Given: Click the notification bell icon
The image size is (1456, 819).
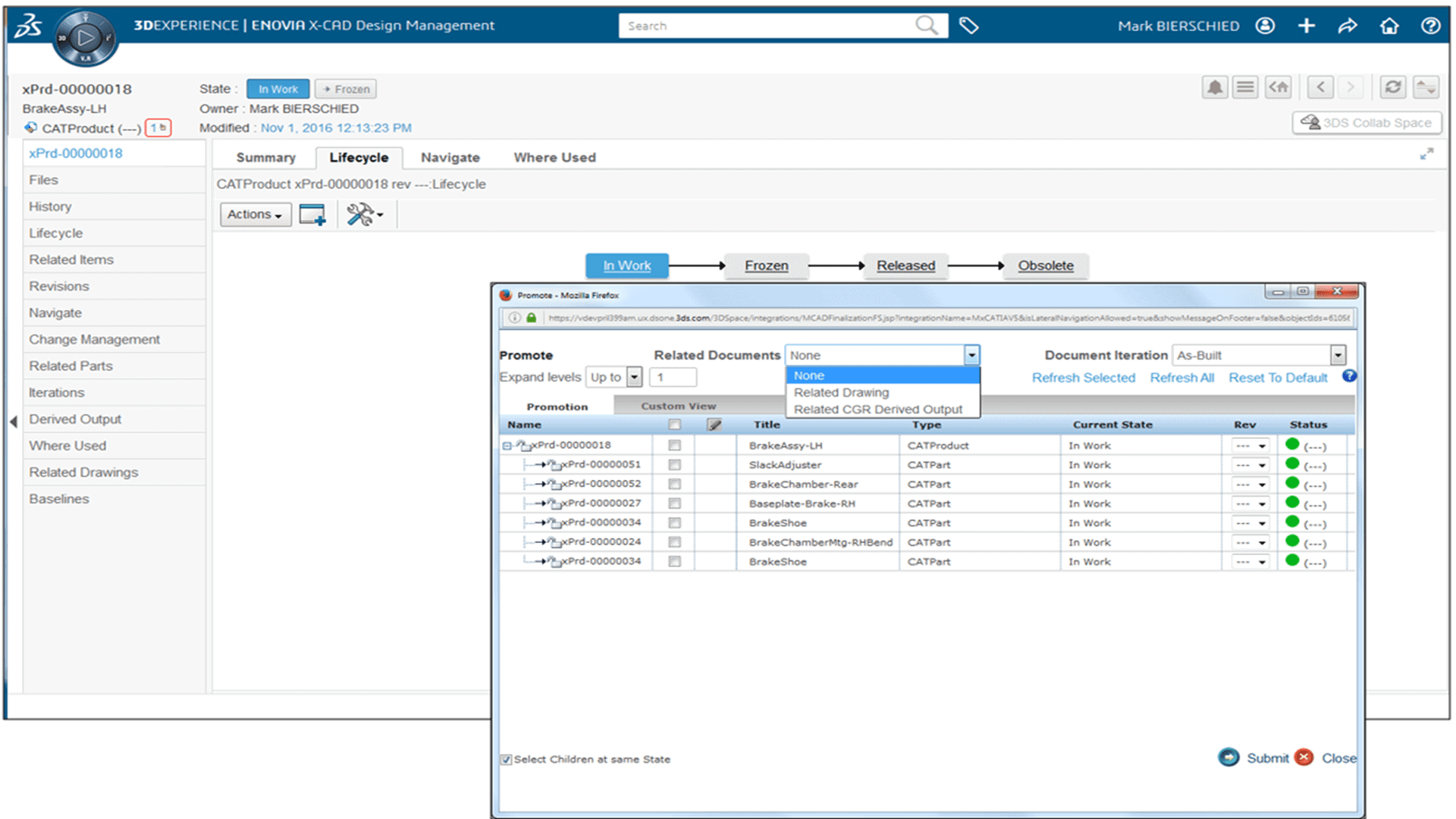Looking at the screenshot, I should pyautogui.click(x=1215, y=87).
